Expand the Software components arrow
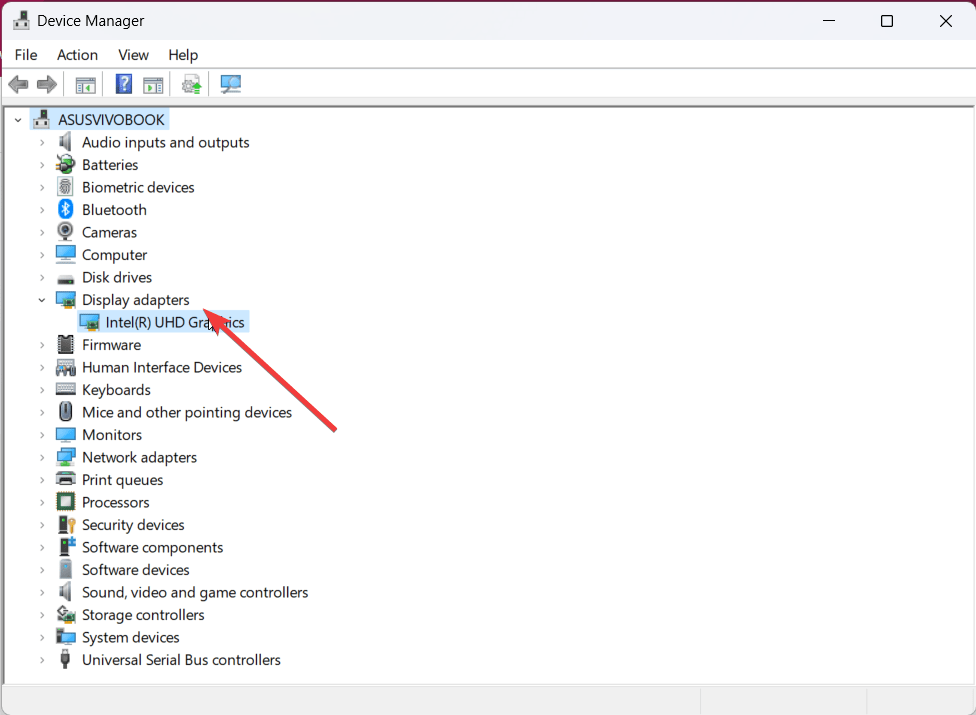The width and height of the screenshot is (976, 715). click(42, 548)
